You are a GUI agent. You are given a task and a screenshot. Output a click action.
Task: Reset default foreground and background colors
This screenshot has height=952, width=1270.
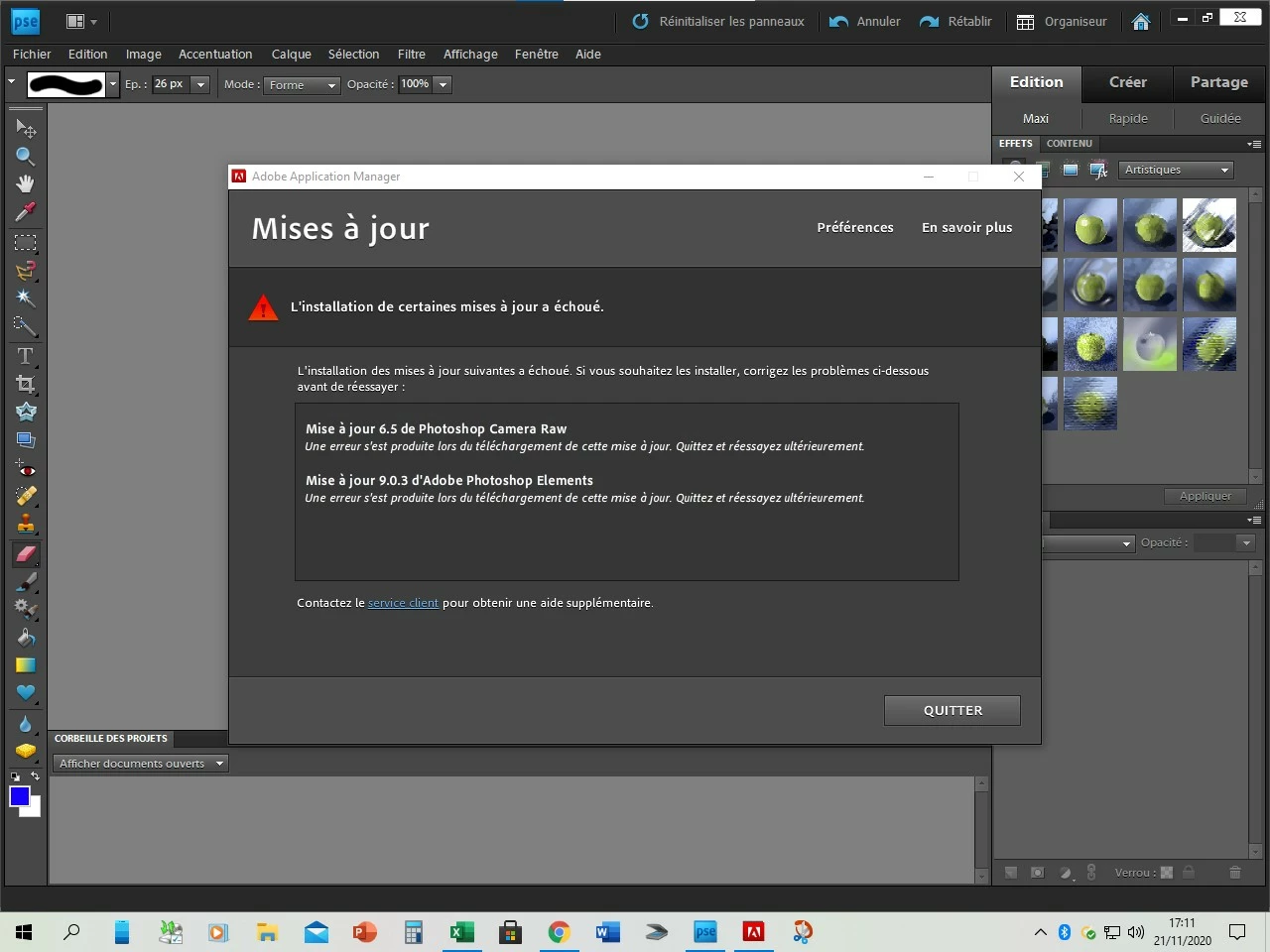(15, 775)
